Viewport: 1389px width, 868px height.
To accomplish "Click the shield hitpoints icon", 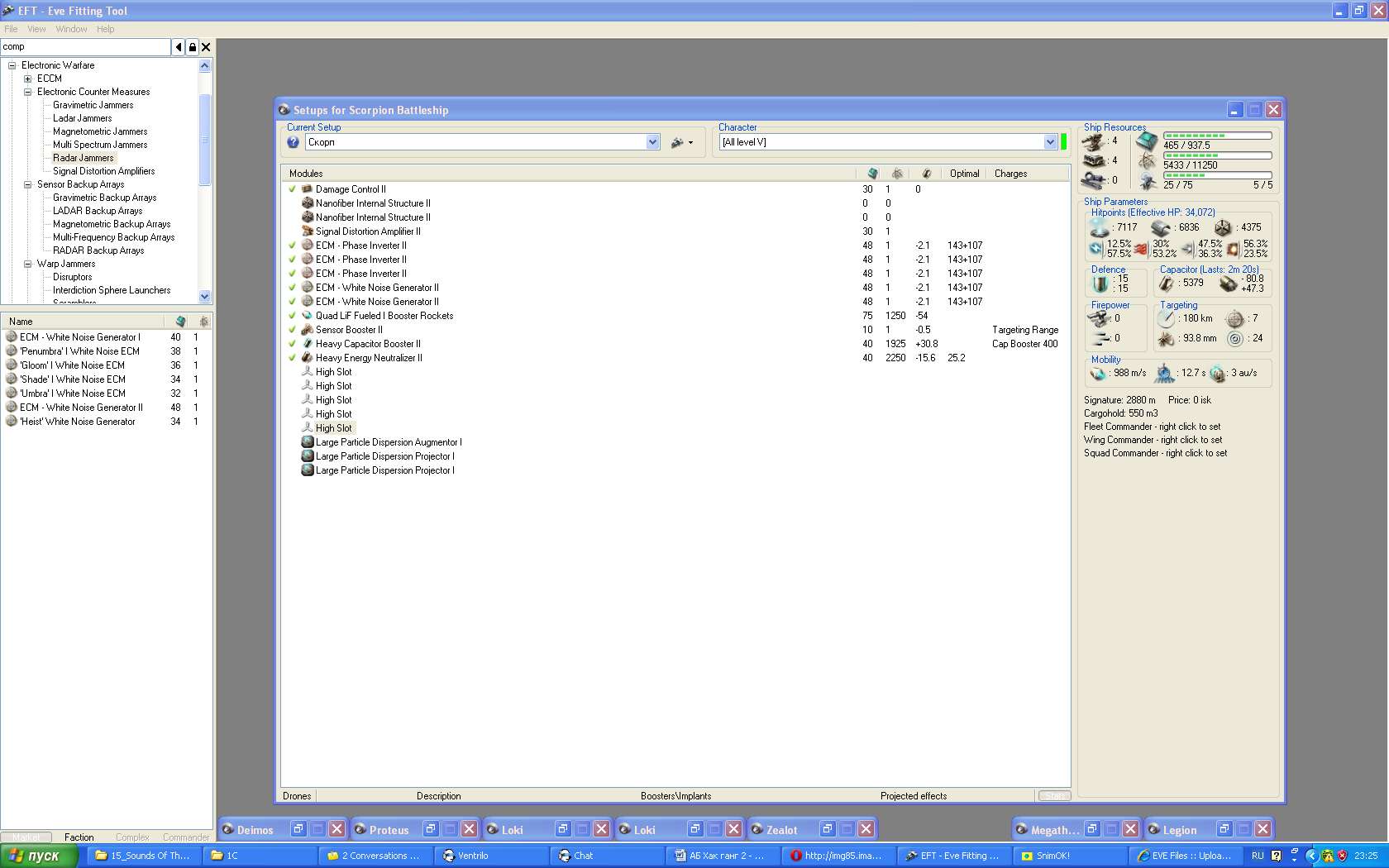I will click(1099, 227).
